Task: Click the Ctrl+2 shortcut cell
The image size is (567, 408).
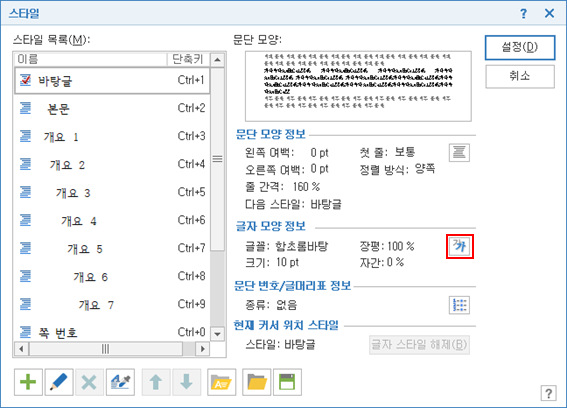Action: tap(191, 108)
